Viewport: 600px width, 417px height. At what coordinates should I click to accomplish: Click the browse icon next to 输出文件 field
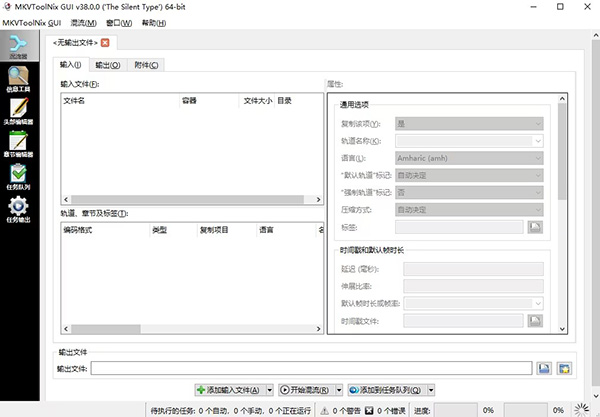pos(544,369)
